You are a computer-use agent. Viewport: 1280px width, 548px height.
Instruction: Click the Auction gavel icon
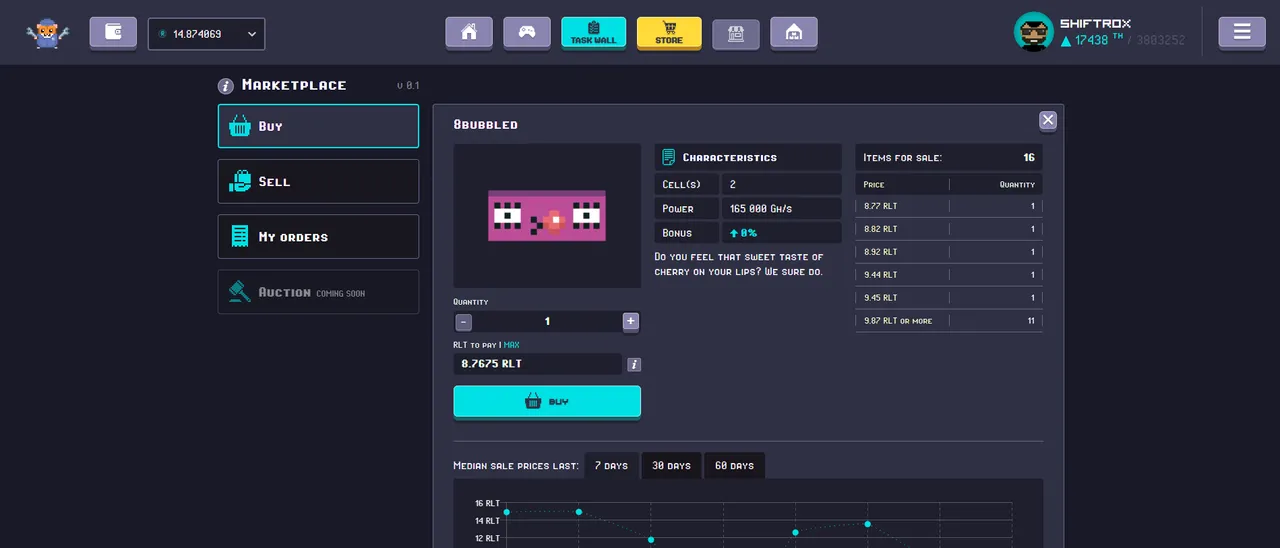pos(240,292)
